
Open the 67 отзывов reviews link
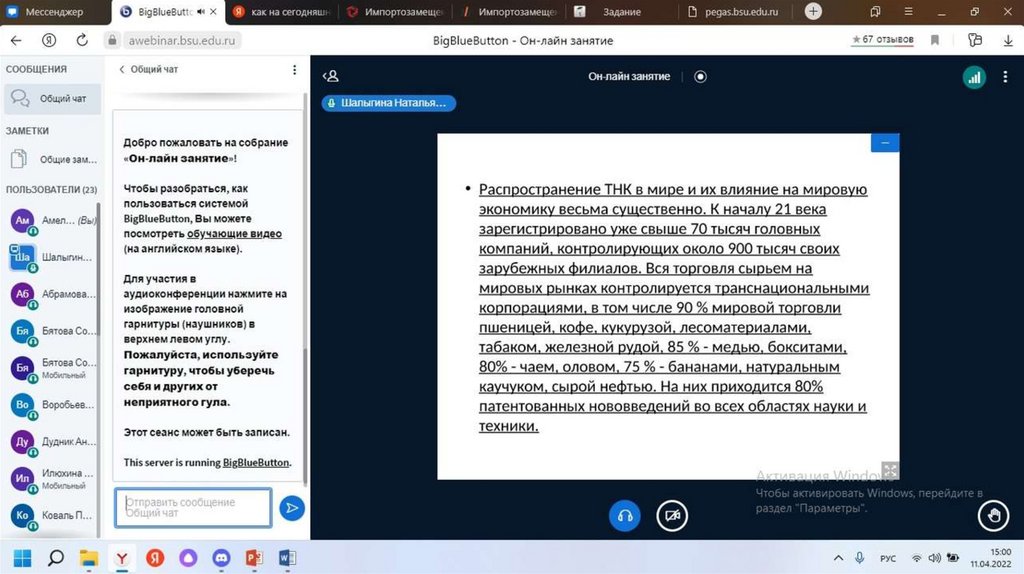click(882, 40)
